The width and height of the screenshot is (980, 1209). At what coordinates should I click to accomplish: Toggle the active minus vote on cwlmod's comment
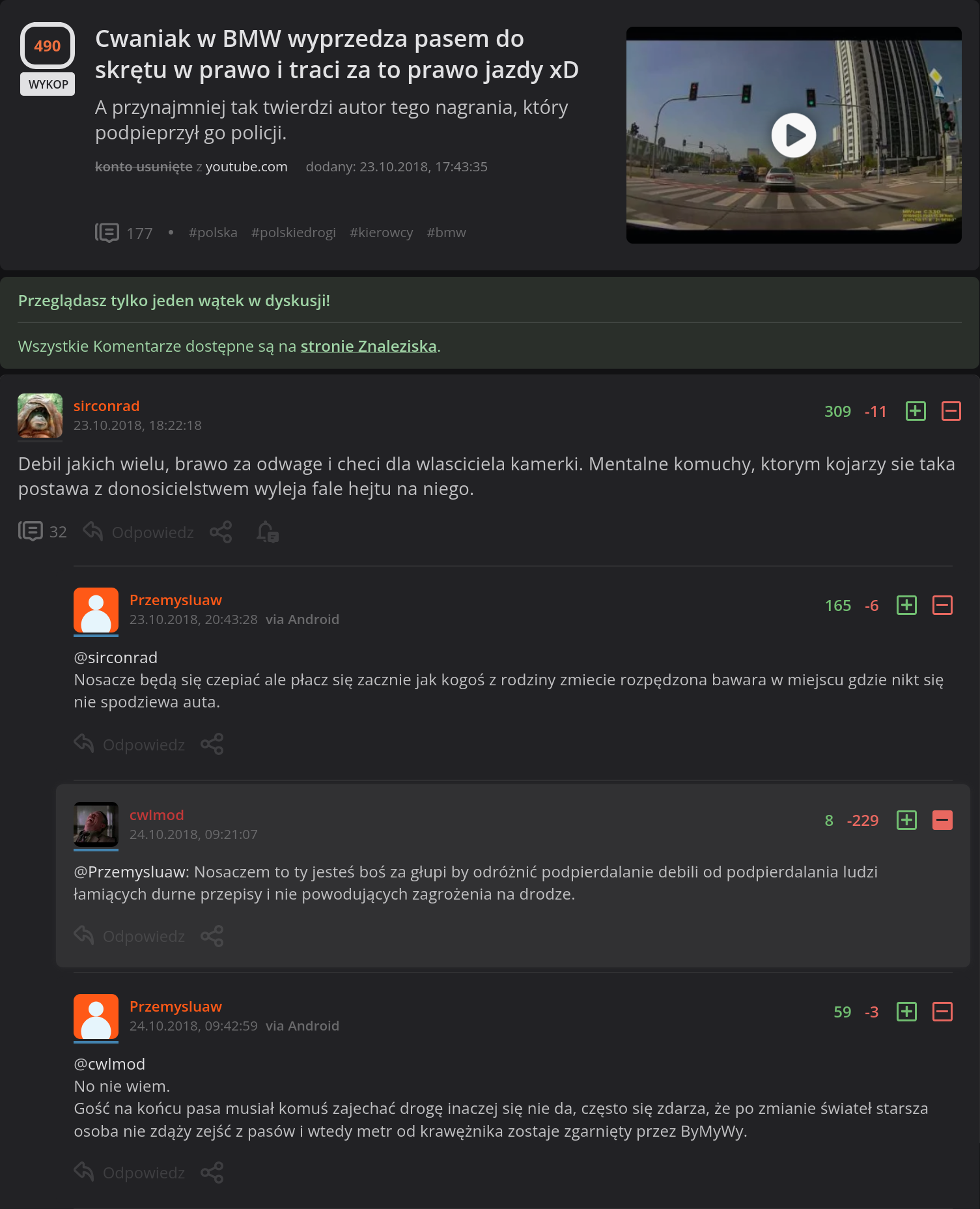coord(942,820)
